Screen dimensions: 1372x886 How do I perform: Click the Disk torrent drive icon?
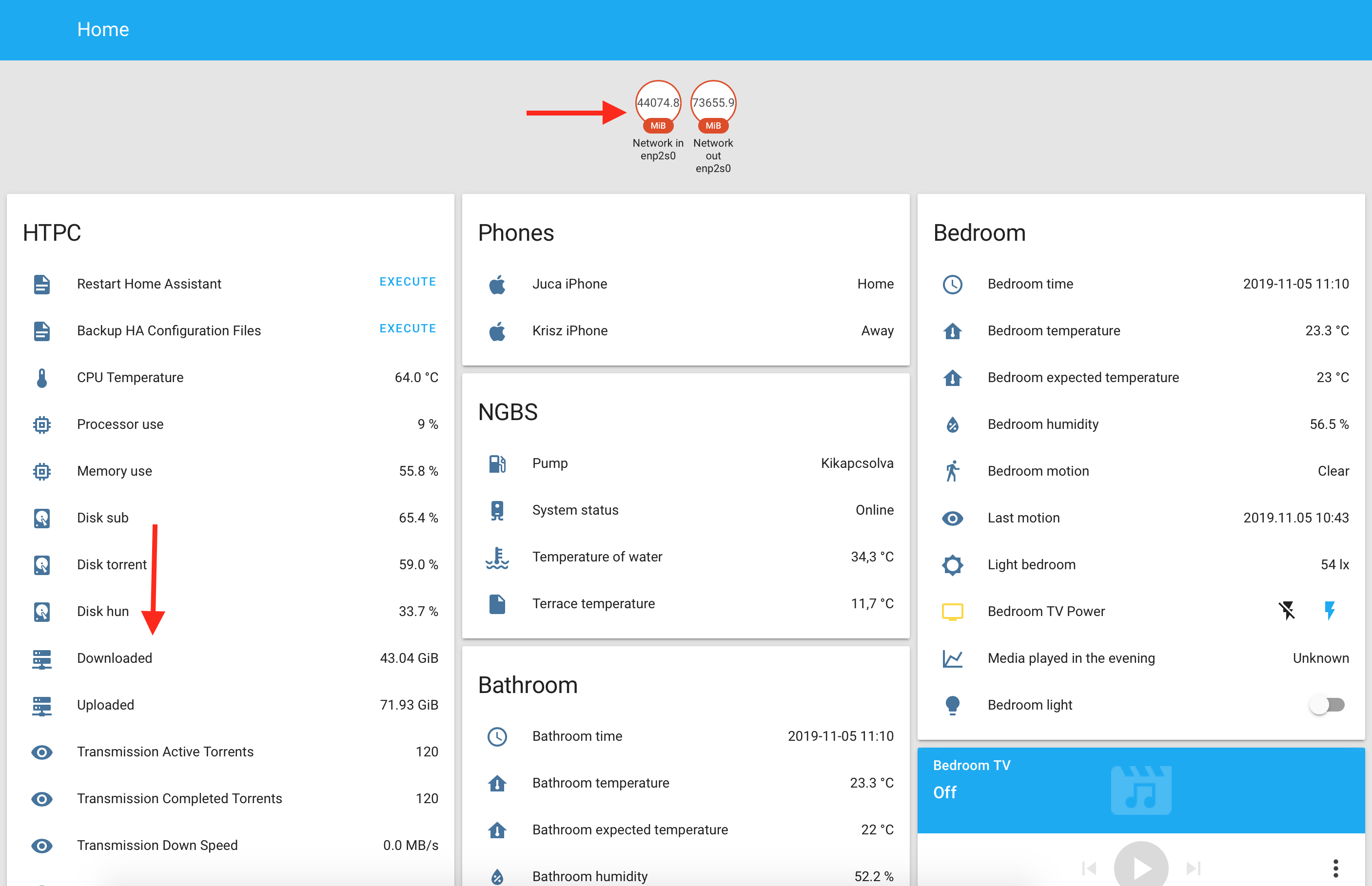click(41, 565)
